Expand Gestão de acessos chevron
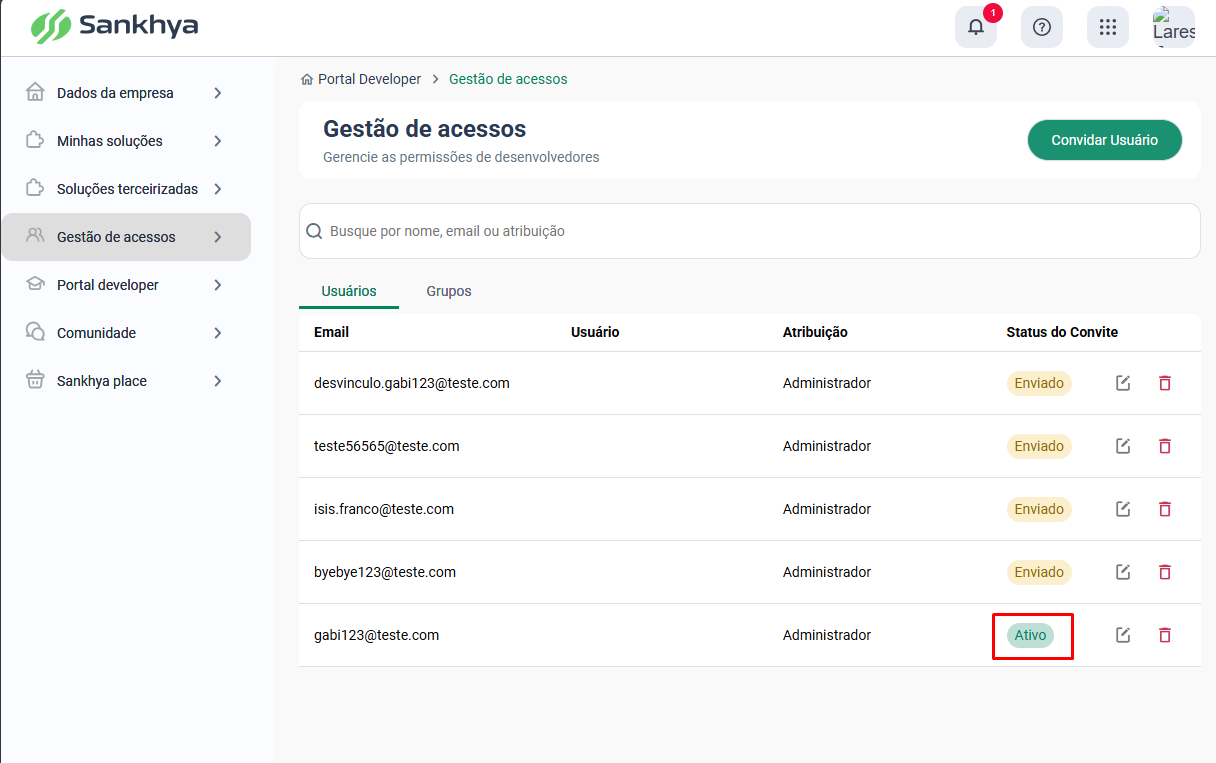1216x763 pixels. (218, 237)
